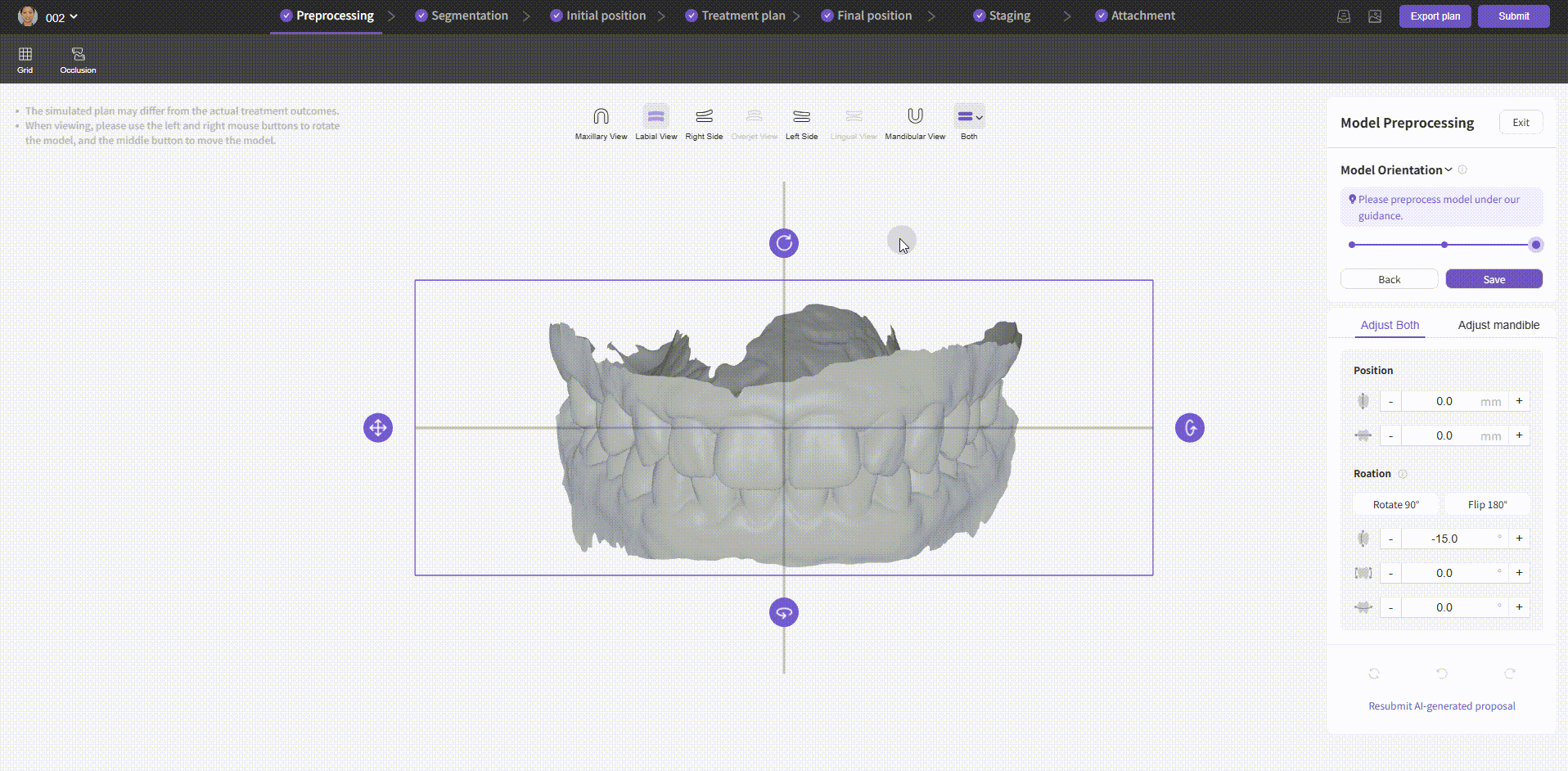
Task: Exit Model Preprocessing panel
Action: click(x=1521, y=122)
